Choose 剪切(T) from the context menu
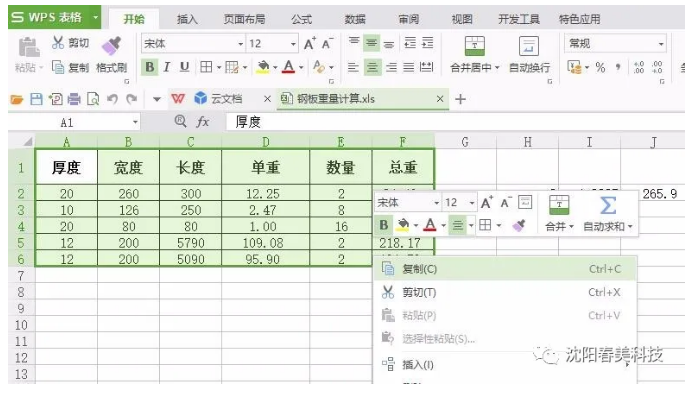Screen dimensions: 692x394 504,292
